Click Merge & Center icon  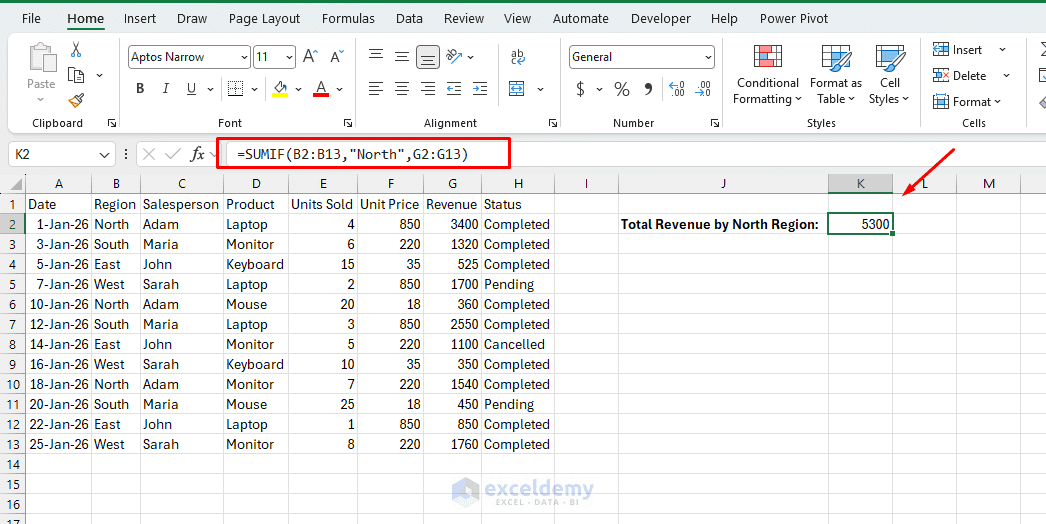coord(517,88)
